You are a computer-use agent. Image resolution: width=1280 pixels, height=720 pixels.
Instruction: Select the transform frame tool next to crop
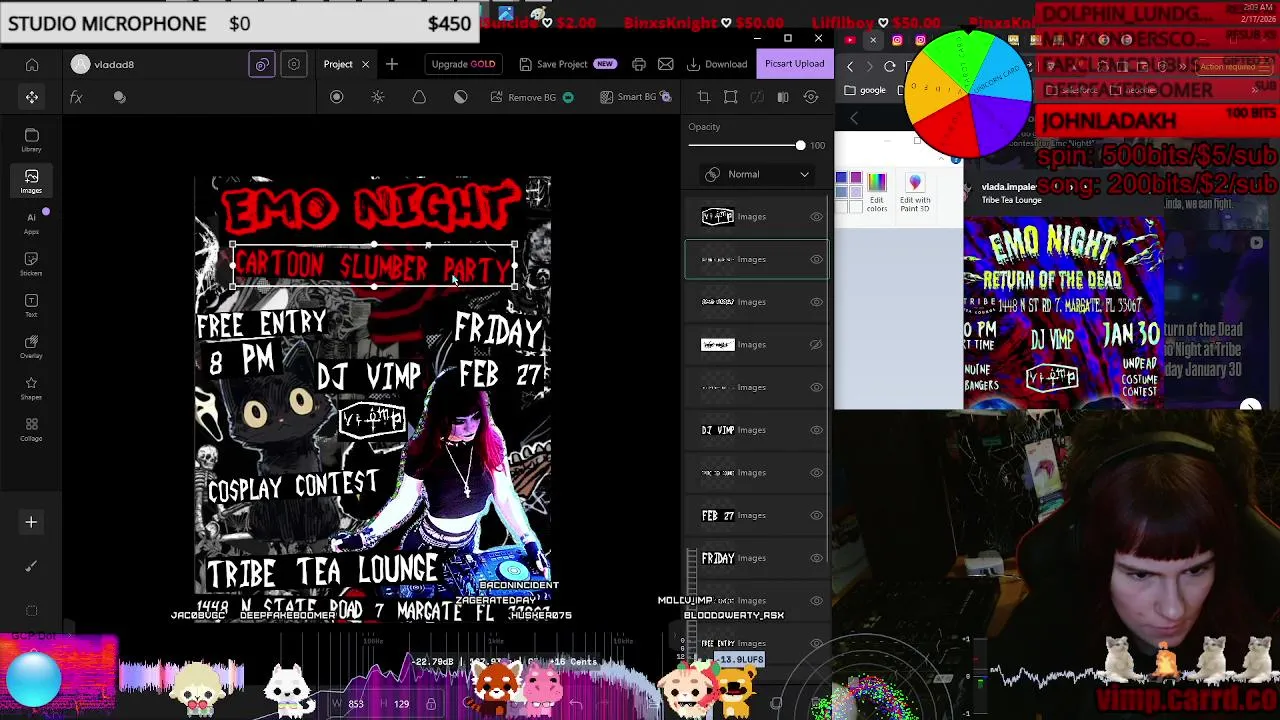(x=731, y=97)
